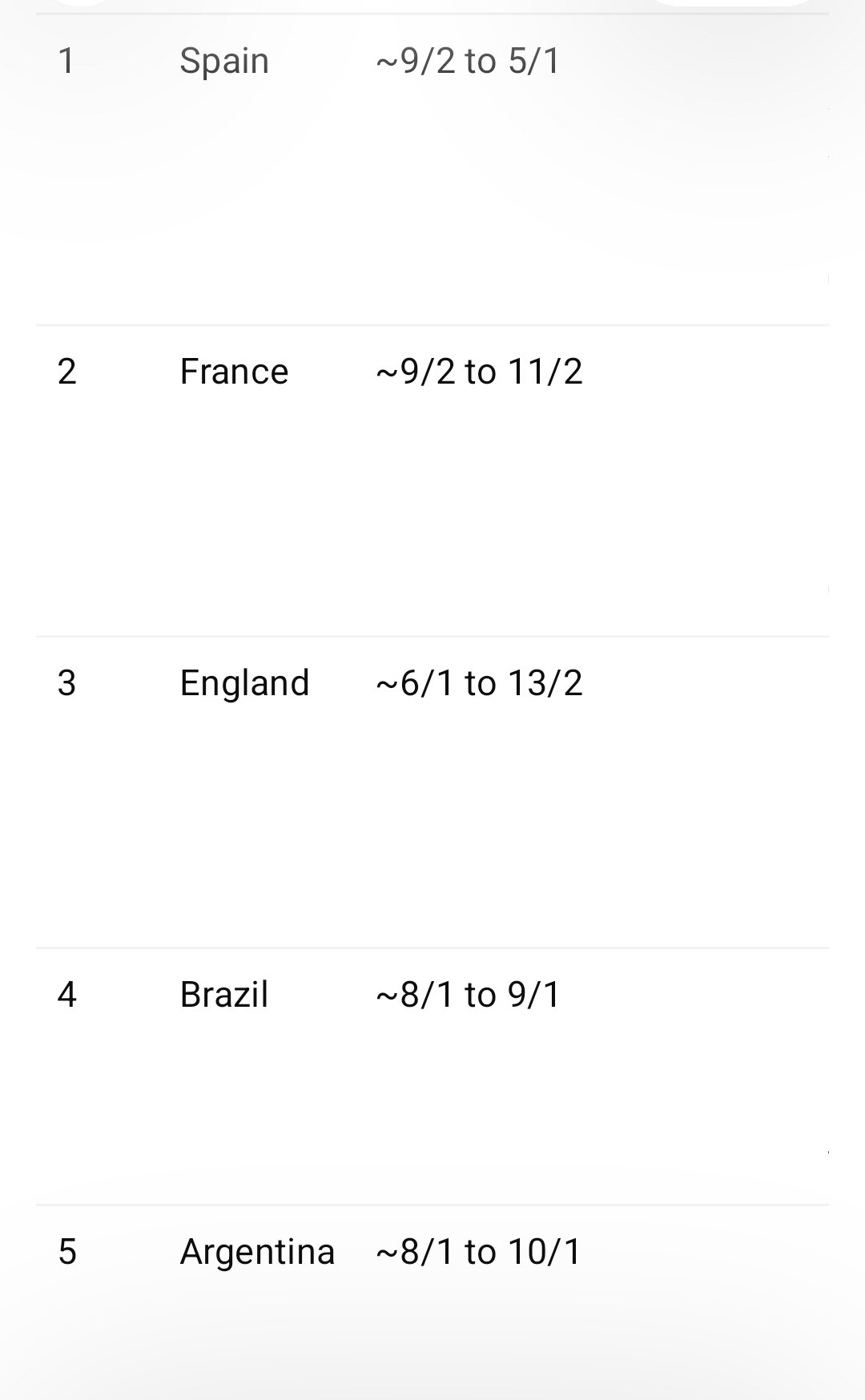This screenshot has height=1400, width=865.
Task: Click rank number 2
Action: point(67,372)
